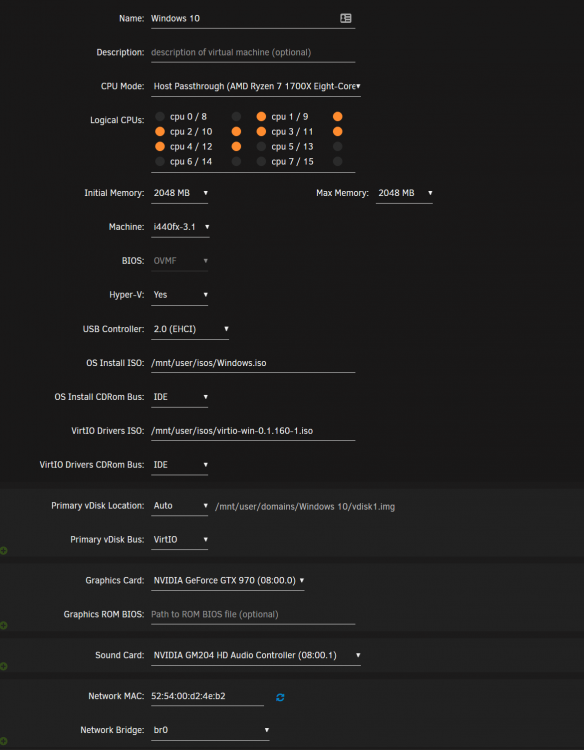Click the path '/mnt/user/domains/Windows 10/vdisk1.img'
The image size is (584, 750).
tap(305, 507)
